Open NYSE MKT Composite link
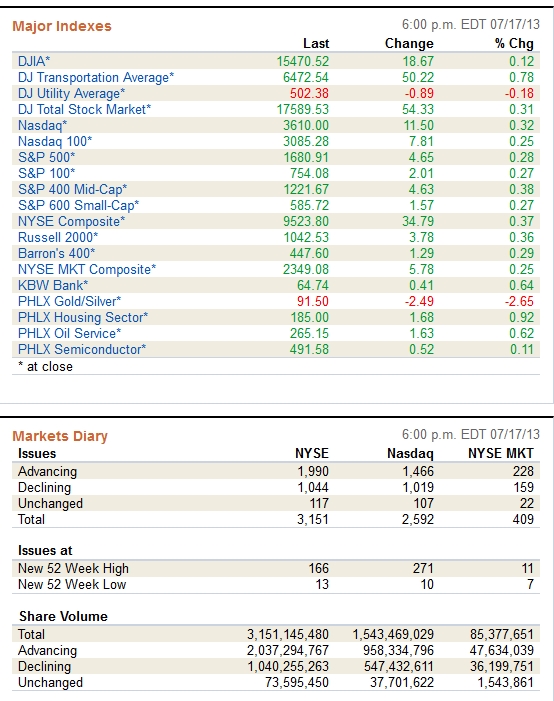Viewport: 554px width, 701px height. (x=87, y=270)
